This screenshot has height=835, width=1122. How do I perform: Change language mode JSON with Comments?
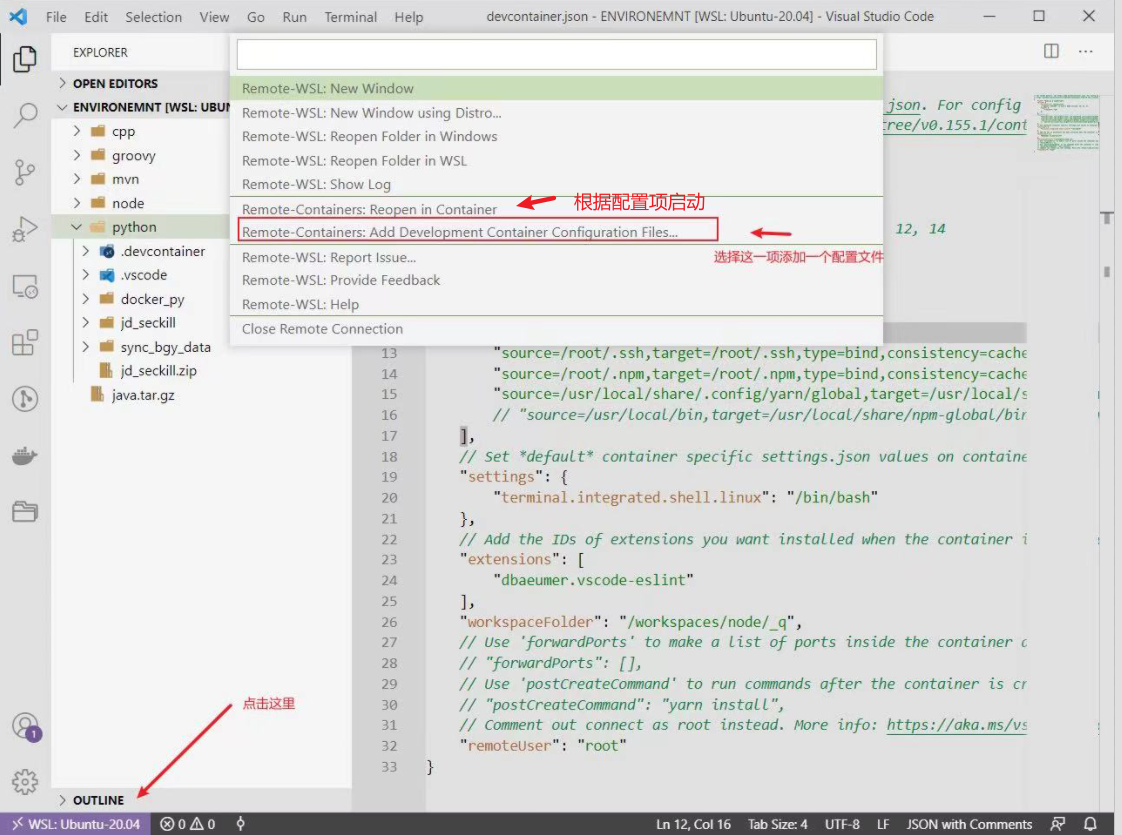click(969, 824)
